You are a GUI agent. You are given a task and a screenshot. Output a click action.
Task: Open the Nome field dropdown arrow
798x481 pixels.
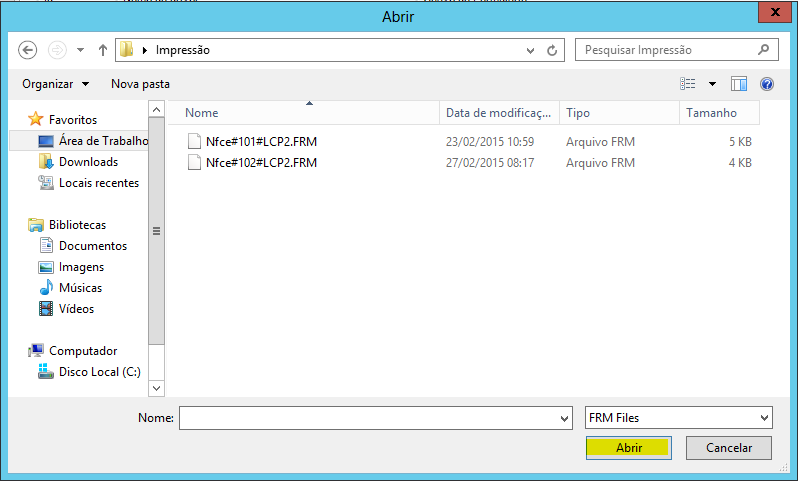(564, 418)
